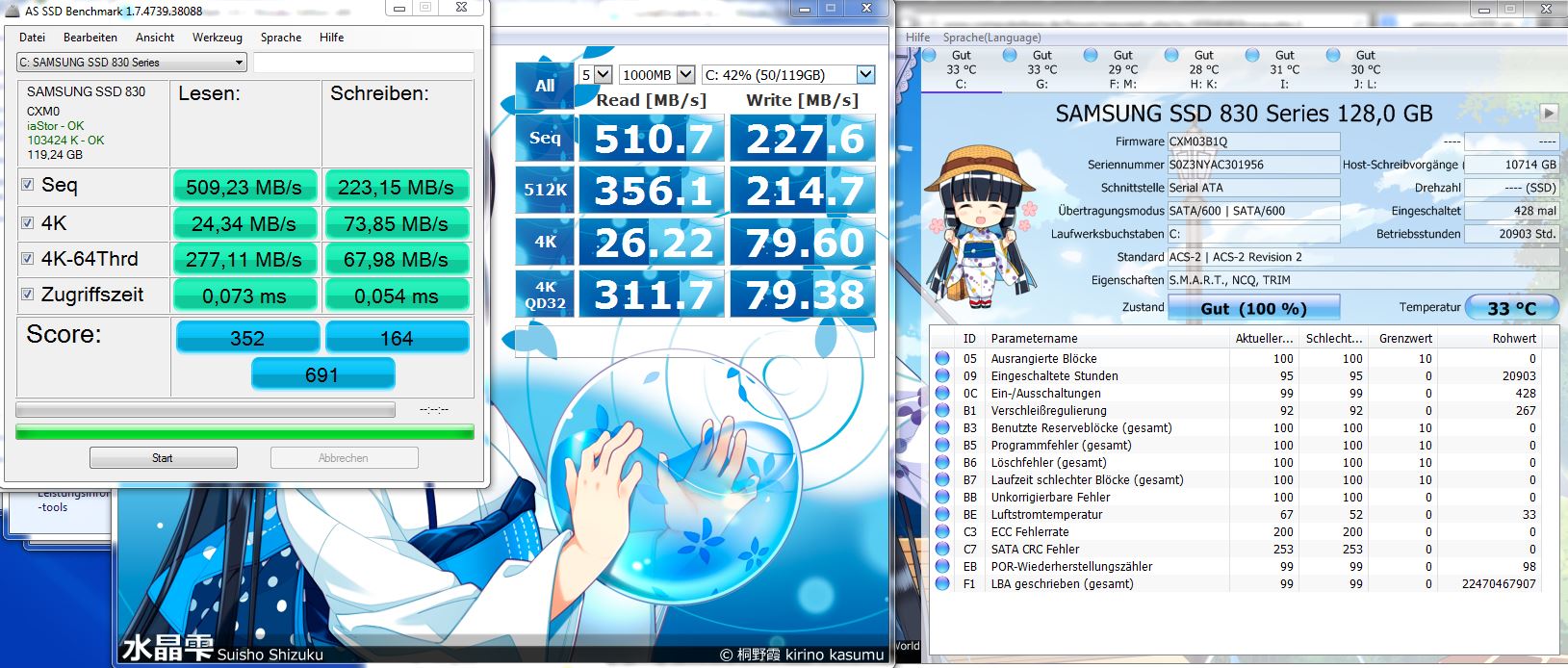Open the test count dropdown showing 5
1568x668 pixels.
click(596, 74)
